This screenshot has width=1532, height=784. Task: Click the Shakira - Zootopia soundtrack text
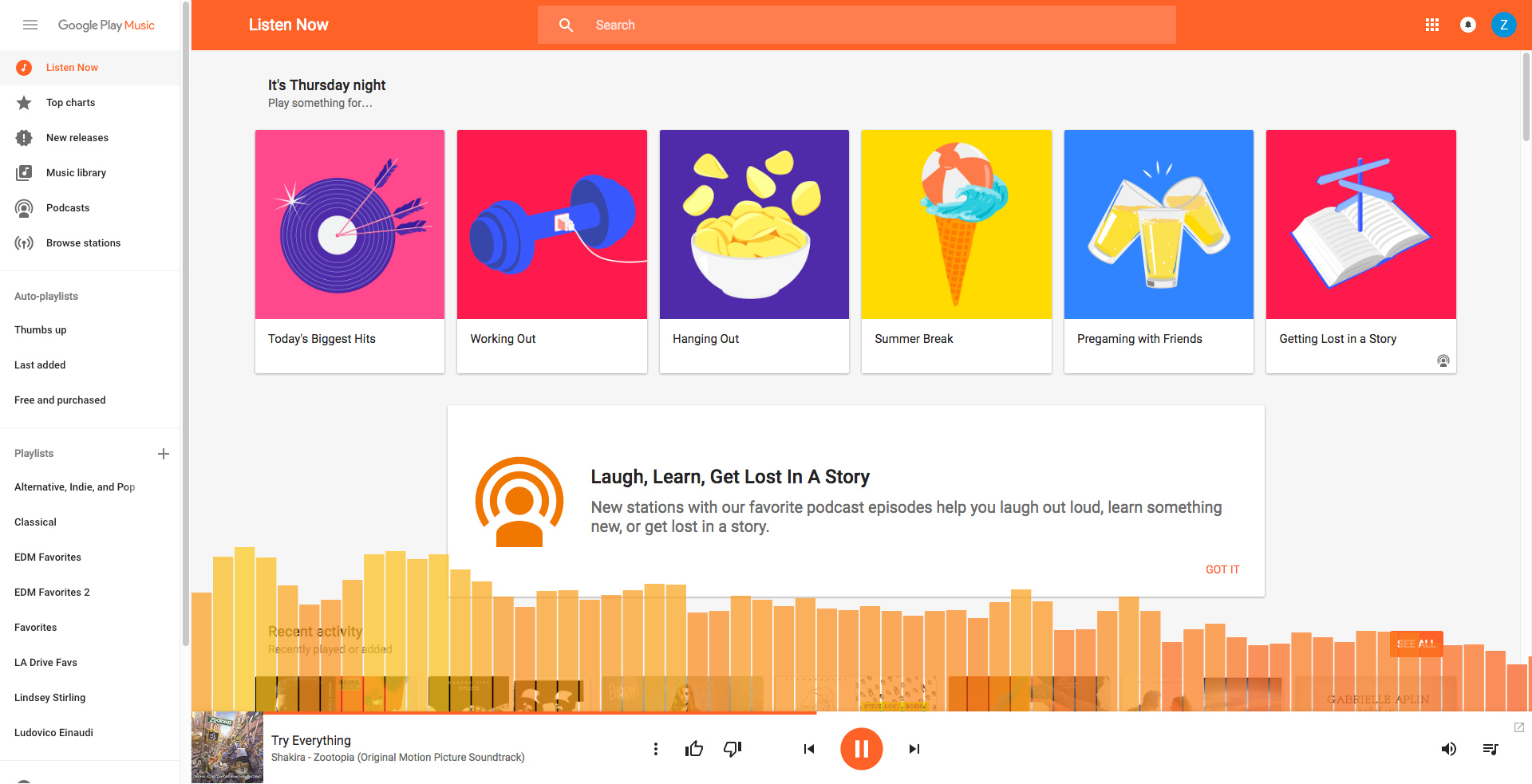pos(398,758)
